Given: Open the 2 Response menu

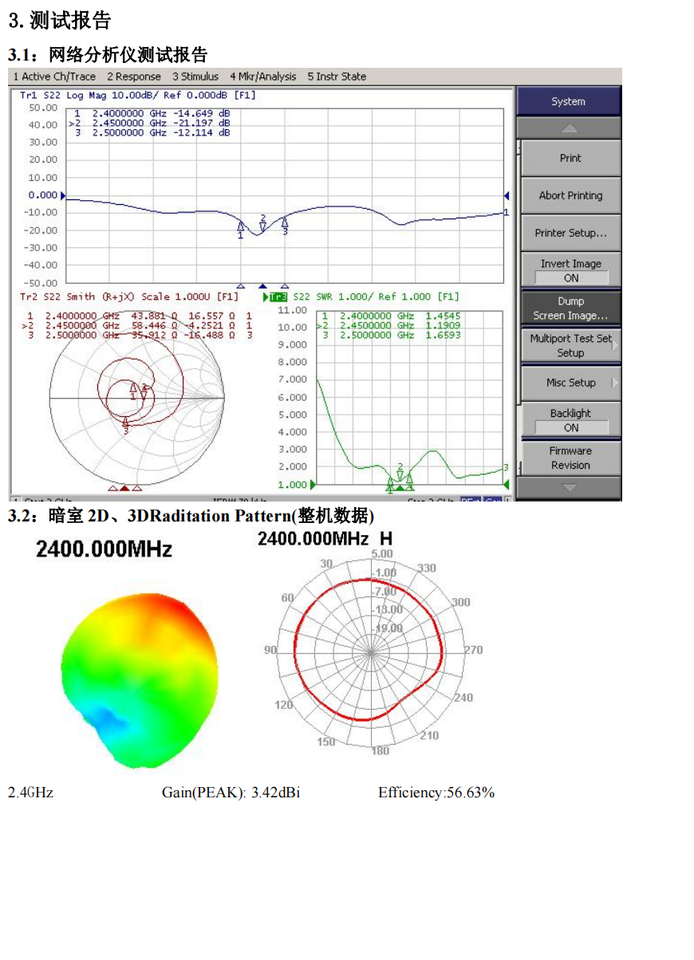Looking at the screenshot, I should tap(134, 77).
